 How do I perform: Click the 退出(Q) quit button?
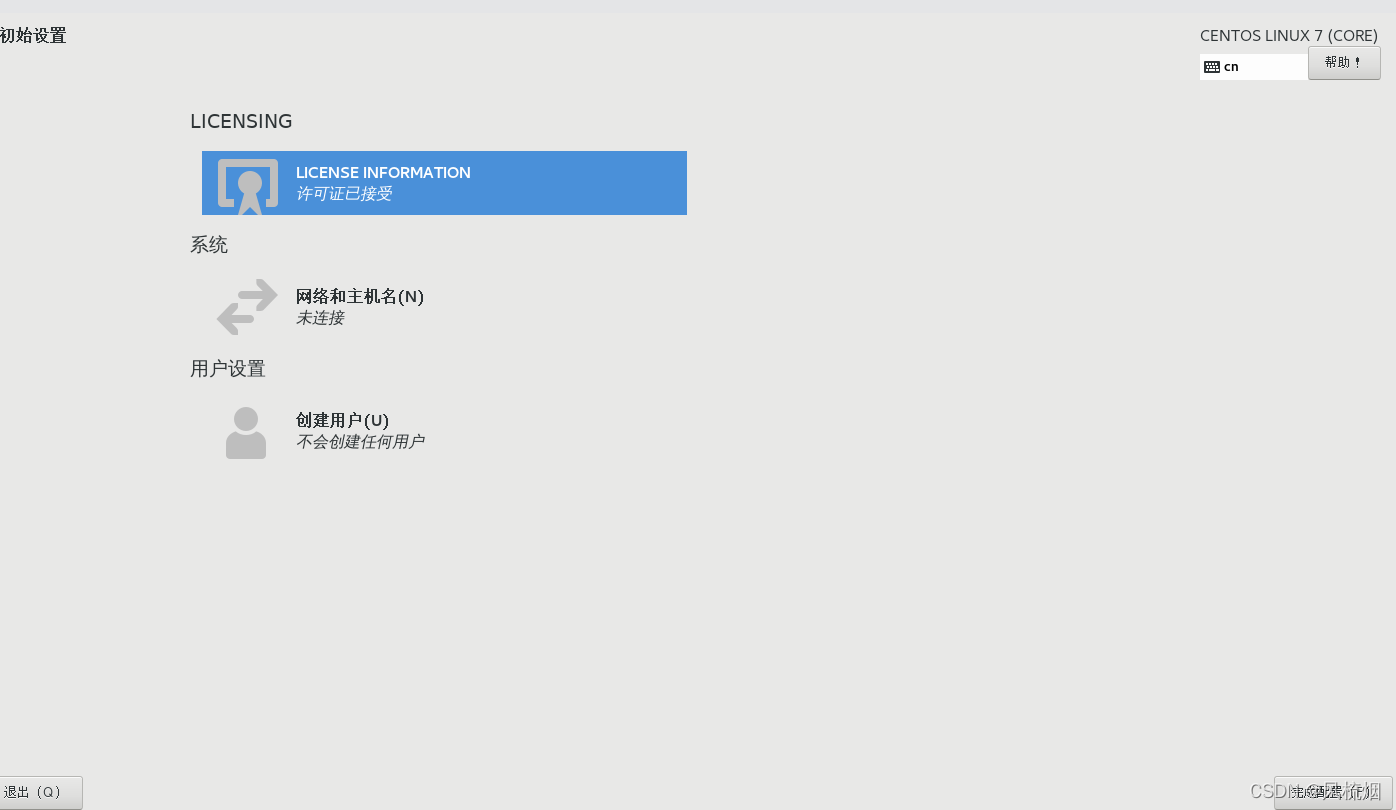[41, 793]
